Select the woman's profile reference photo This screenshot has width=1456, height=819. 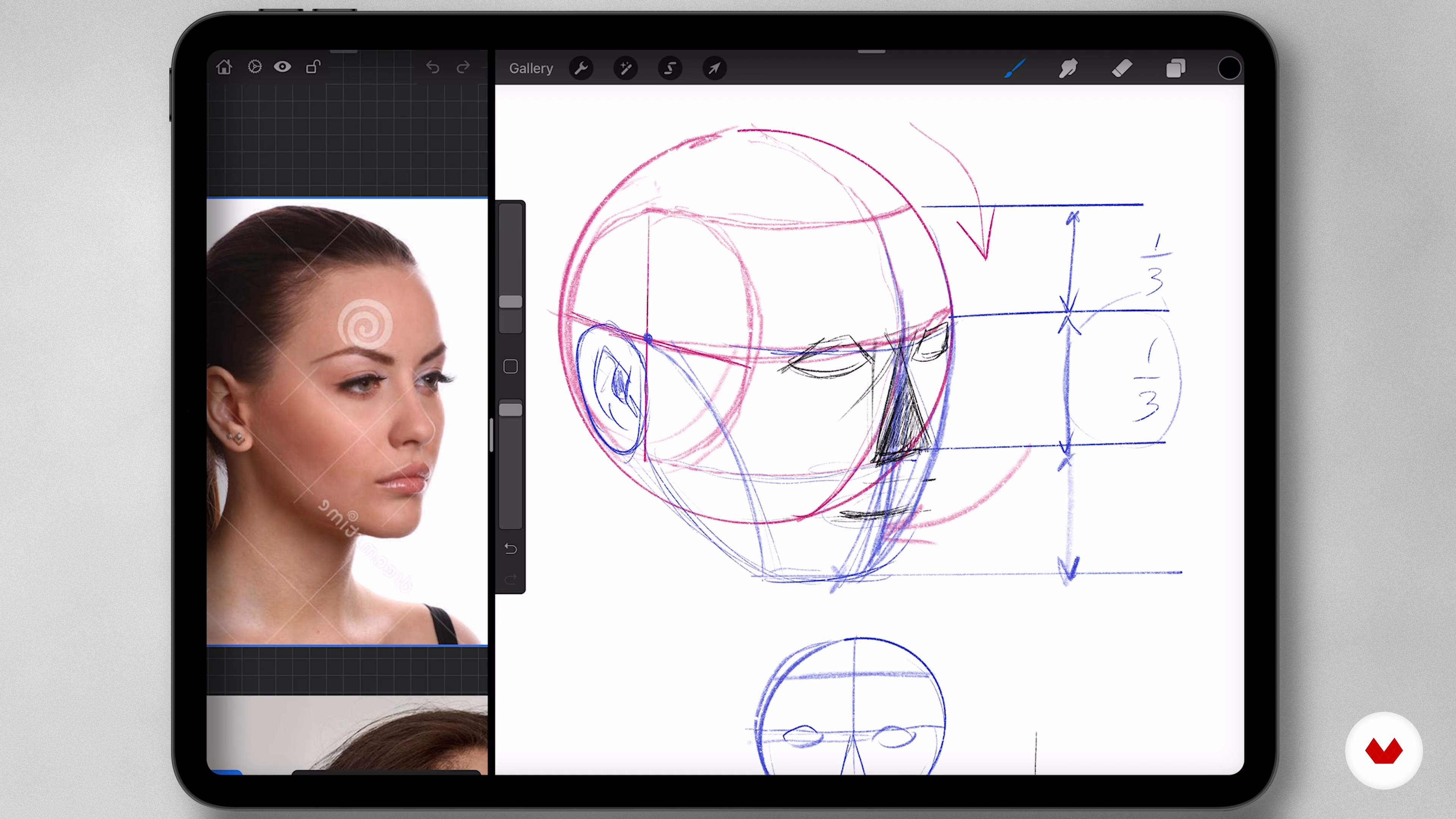point(347,422)
